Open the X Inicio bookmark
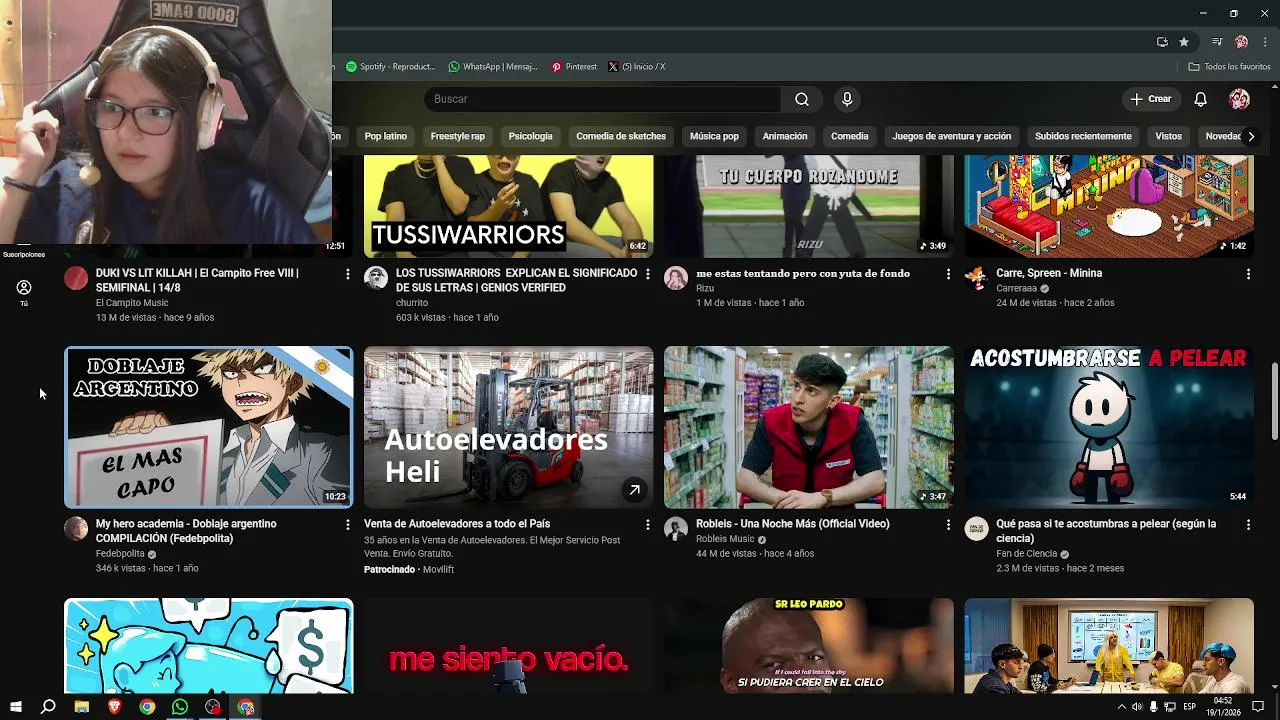The height and width of the screenshot is (720, 1280). pyautogui.click(x=636, y=67)
